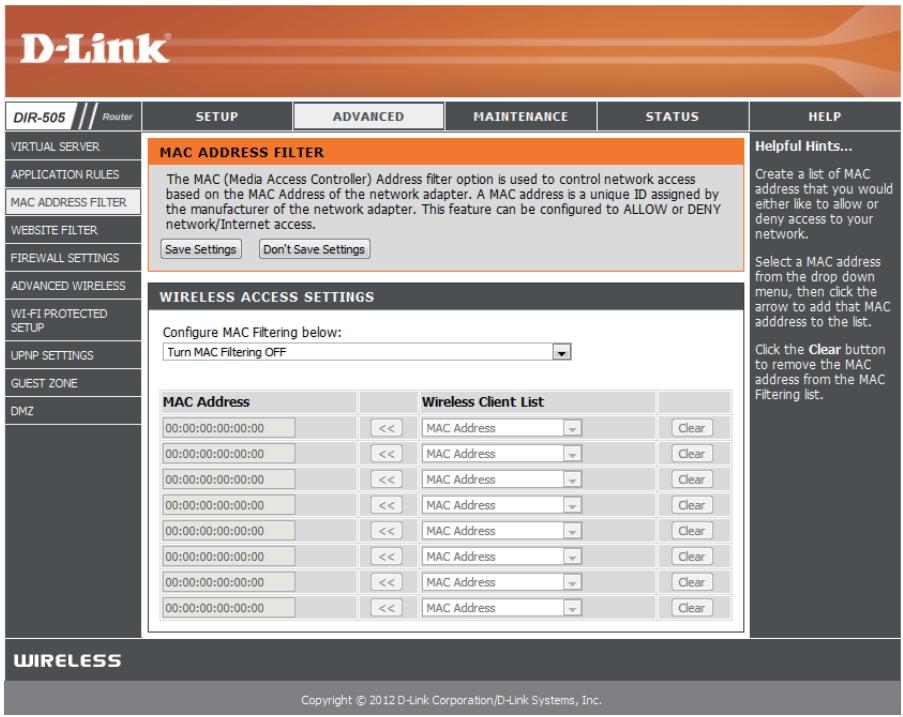Expand third row Wireless Client dropdown
903x717 pixels.
[x=502, y=479]
